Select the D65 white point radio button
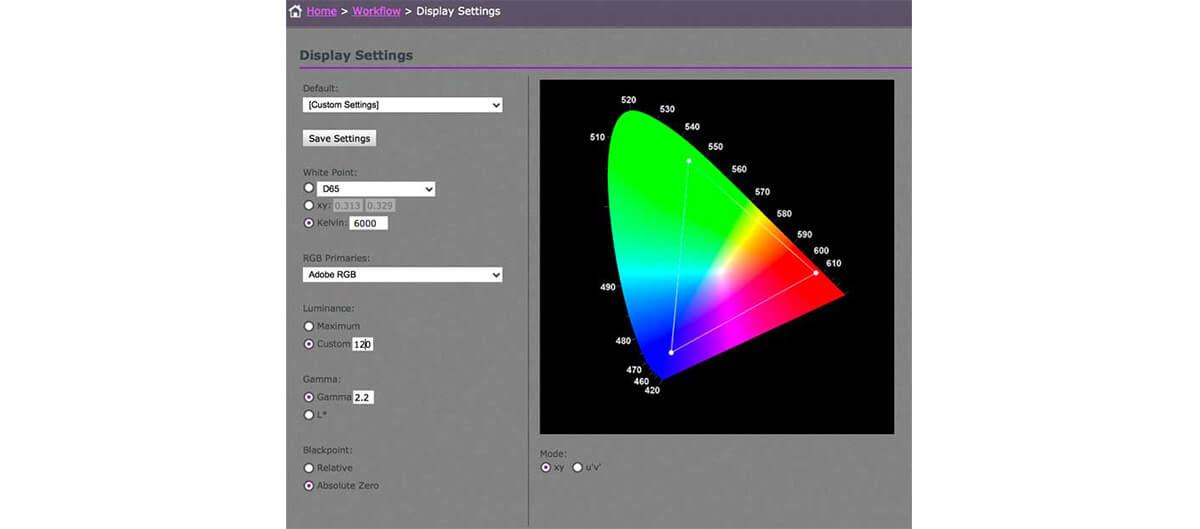 pos(308,187)
